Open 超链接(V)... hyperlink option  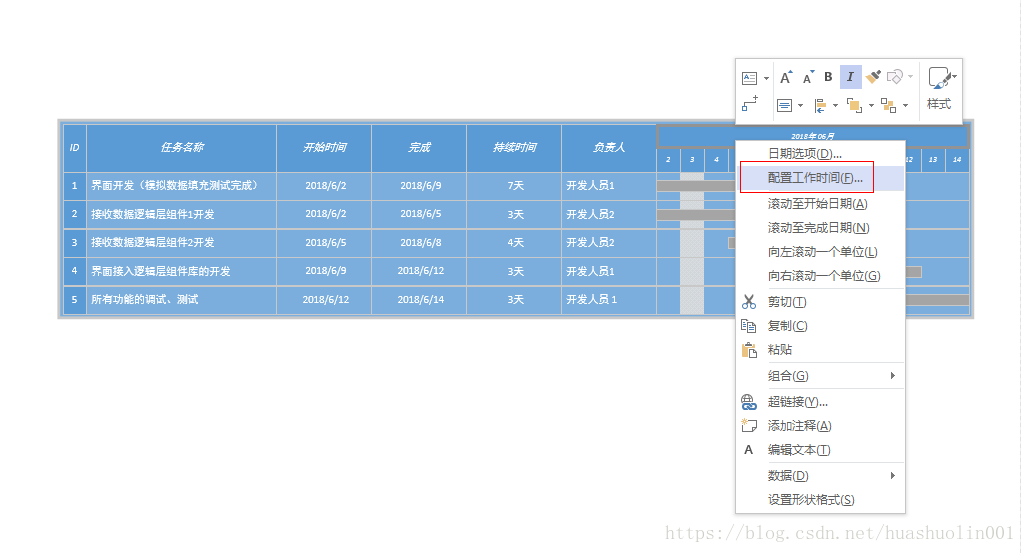pos(797,402)
